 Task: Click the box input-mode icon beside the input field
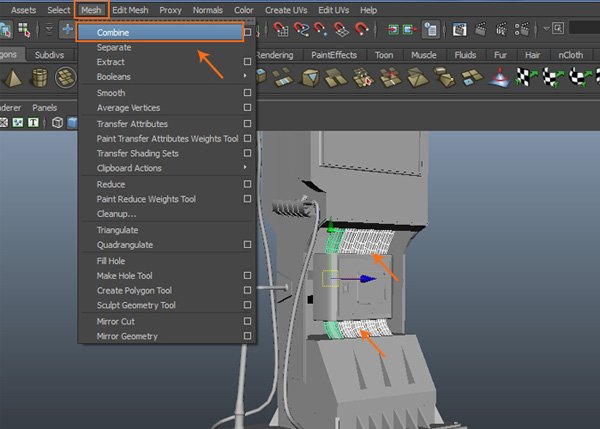point(558,29)
